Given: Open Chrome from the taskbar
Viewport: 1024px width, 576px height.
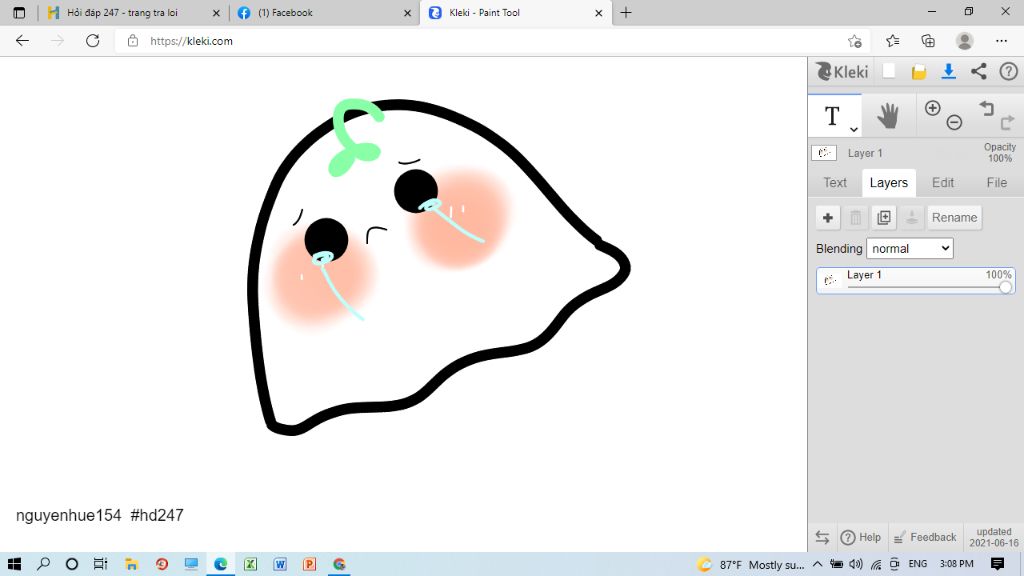Looking at the screenshot, I should pos(340,564).
